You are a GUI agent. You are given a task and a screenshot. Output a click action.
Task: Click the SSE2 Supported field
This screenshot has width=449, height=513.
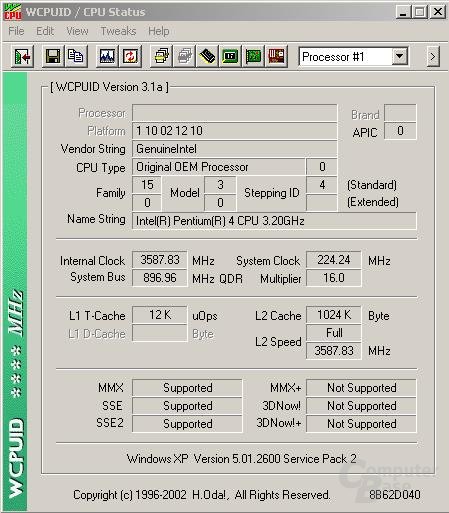coord(187,424)
